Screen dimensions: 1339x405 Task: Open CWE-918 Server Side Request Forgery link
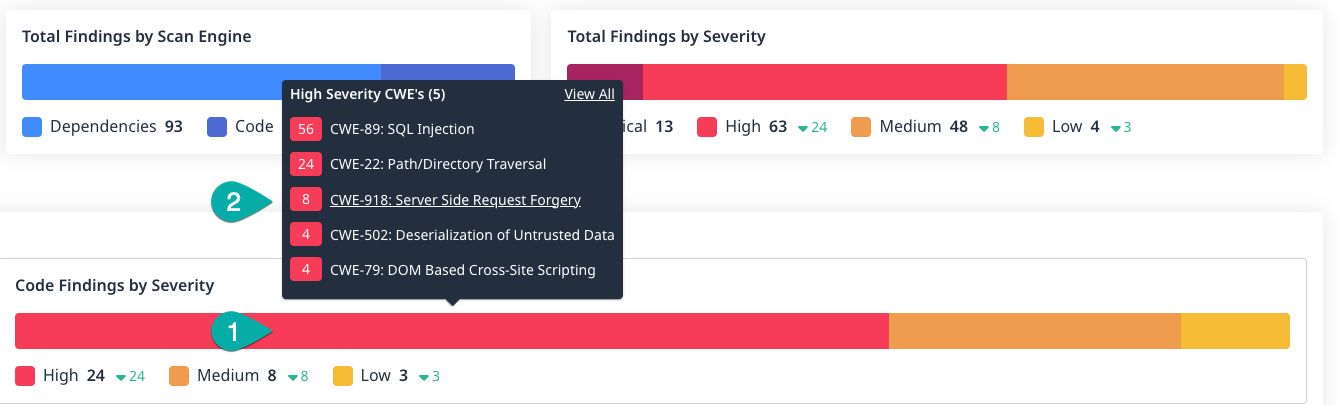(455, 200)
